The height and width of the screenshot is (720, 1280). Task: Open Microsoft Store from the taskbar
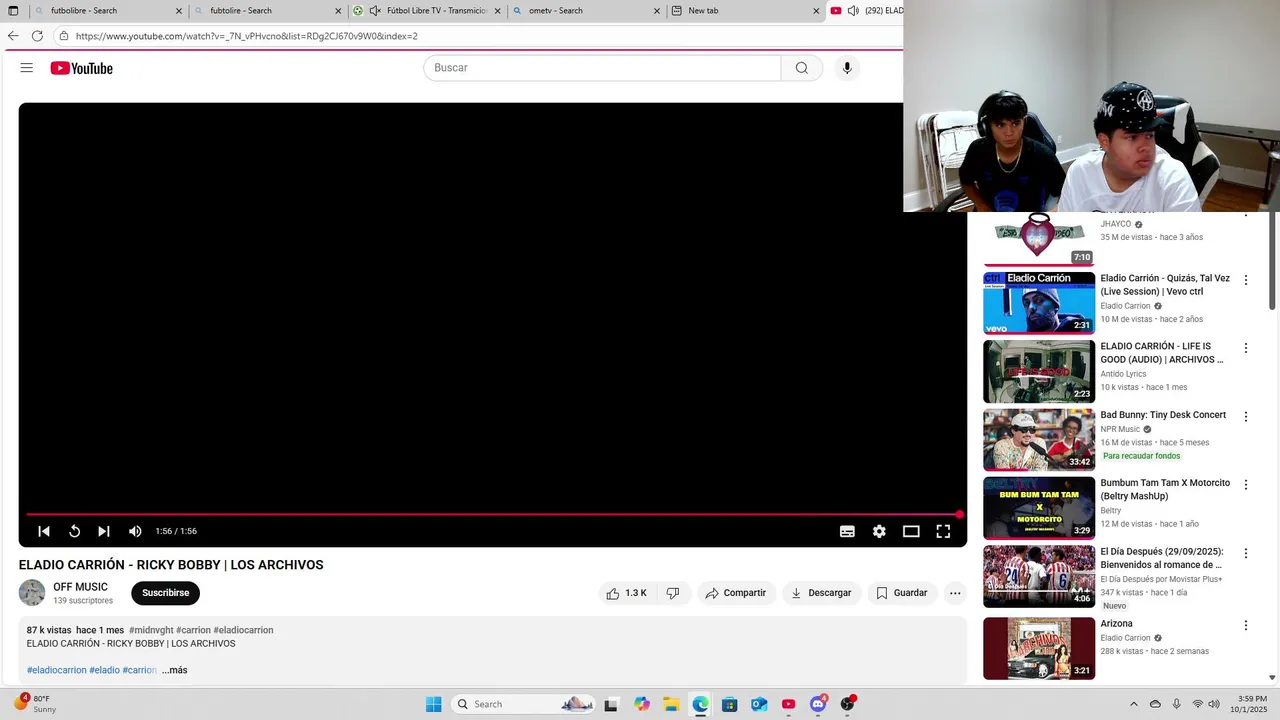coord(730,704)
